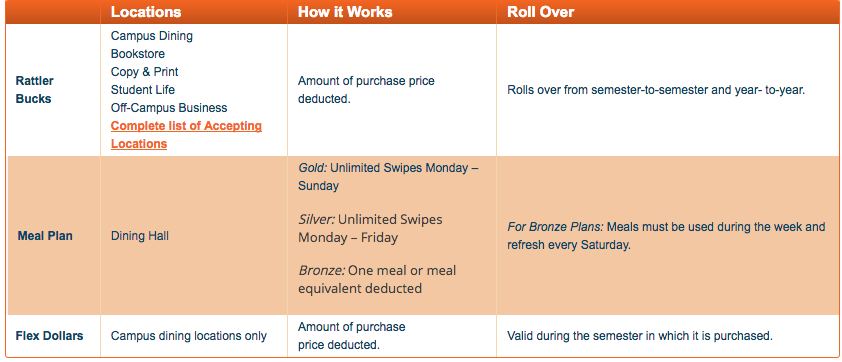Click the For Bronze Plans rollover text
The width and height of the screenshot is (842, 362).
point(666,236)
